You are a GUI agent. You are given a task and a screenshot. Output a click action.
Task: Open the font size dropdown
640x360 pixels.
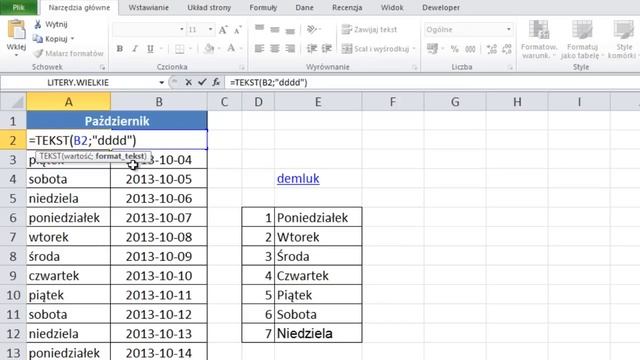(x=210, y=29)
